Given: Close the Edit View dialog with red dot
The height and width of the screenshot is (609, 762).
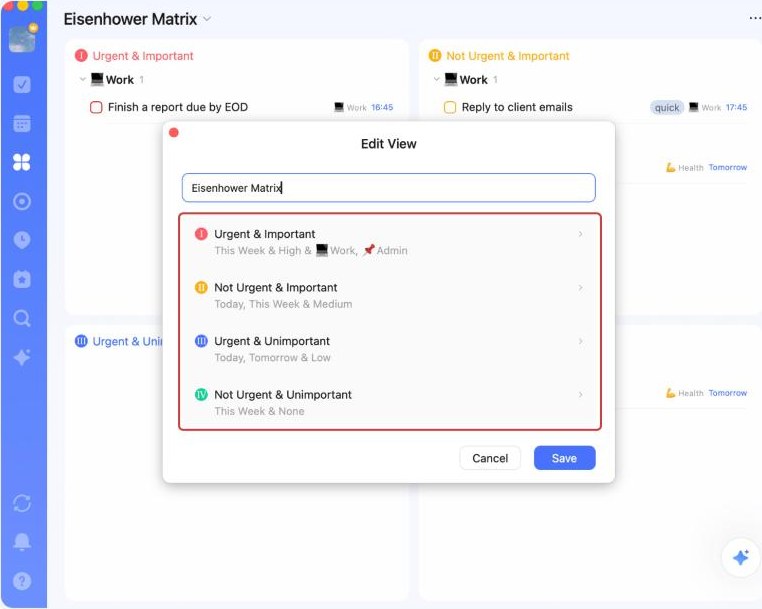Looking at the screenshot, I should [x=174, y=133].
